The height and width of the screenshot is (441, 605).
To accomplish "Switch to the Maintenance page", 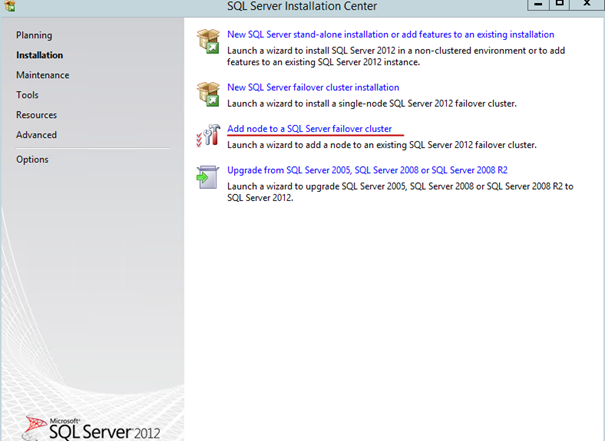I will tap(43, 75).
